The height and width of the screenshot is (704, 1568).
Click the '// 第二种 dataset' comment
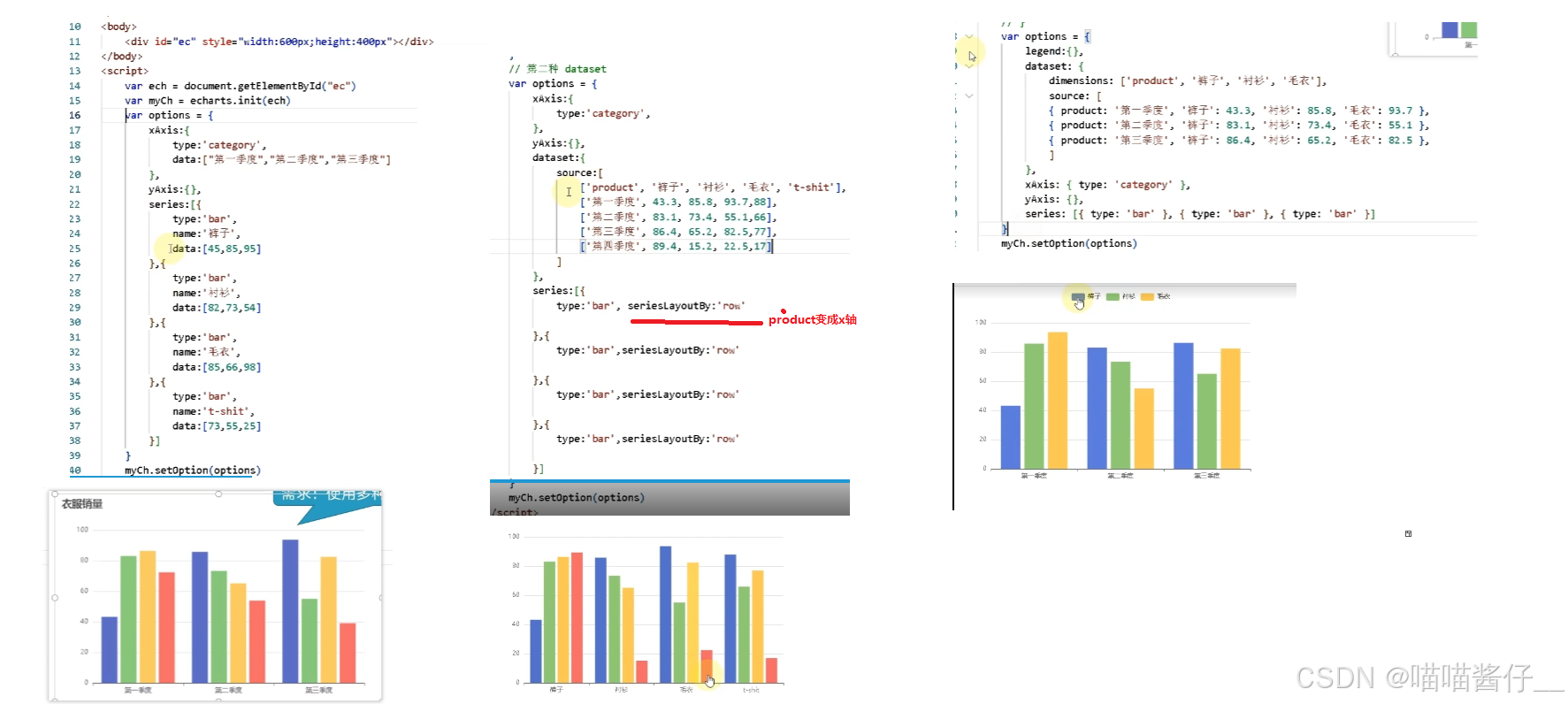point(557,69)
